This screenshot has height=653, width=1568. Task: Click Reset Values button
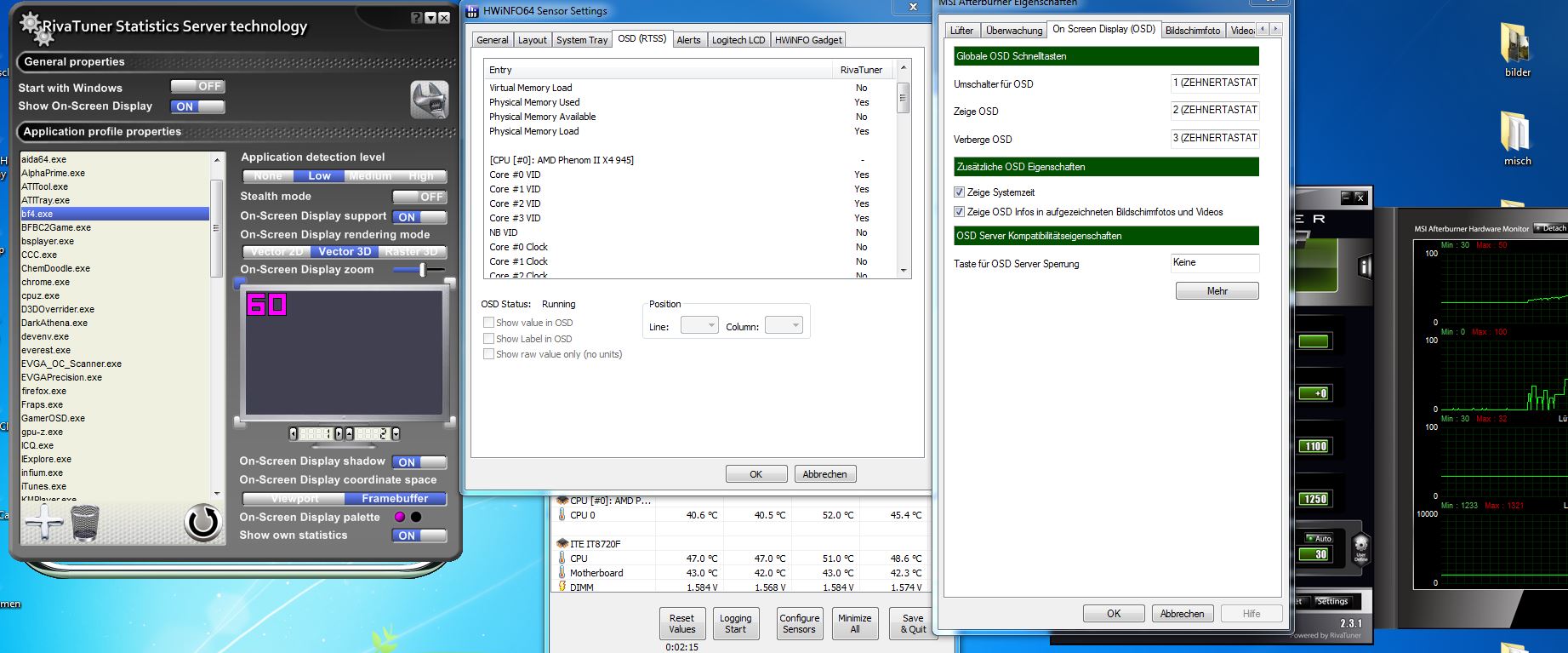[681, 624]
